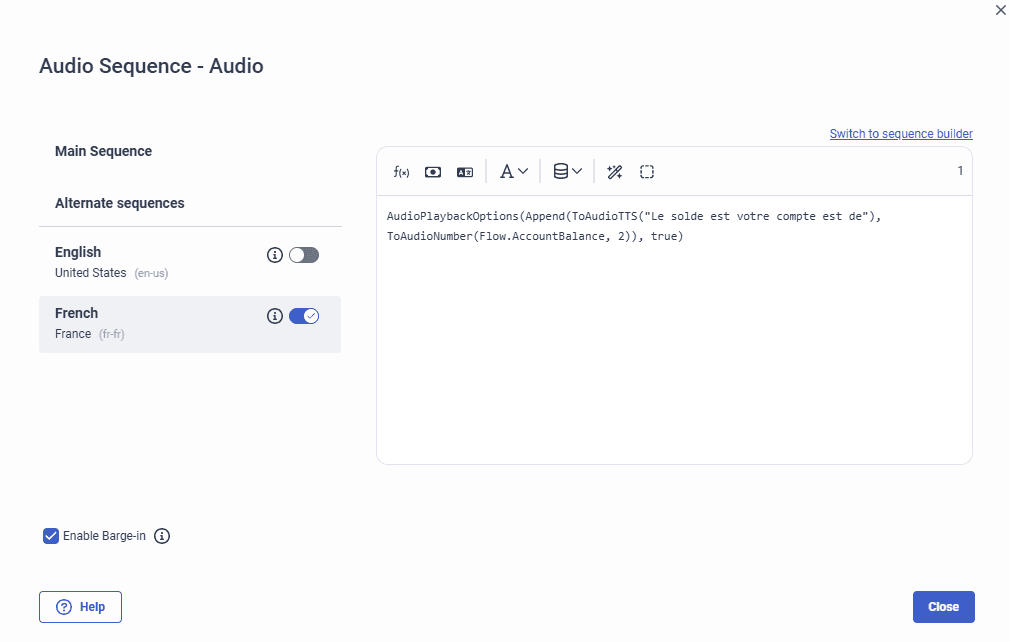Uncheck the Enable Barge-in checkbox

(x=51, y=536)
